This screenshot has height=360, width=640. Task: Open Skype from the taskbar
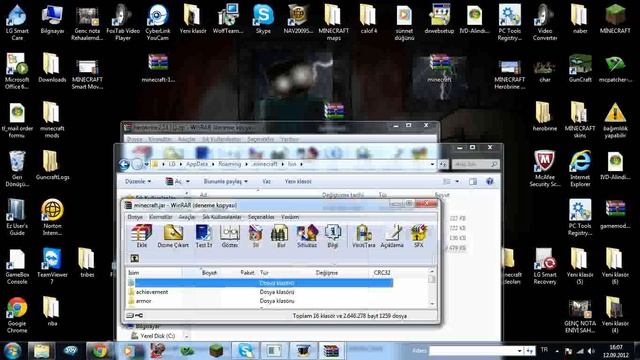click(245, 351)
